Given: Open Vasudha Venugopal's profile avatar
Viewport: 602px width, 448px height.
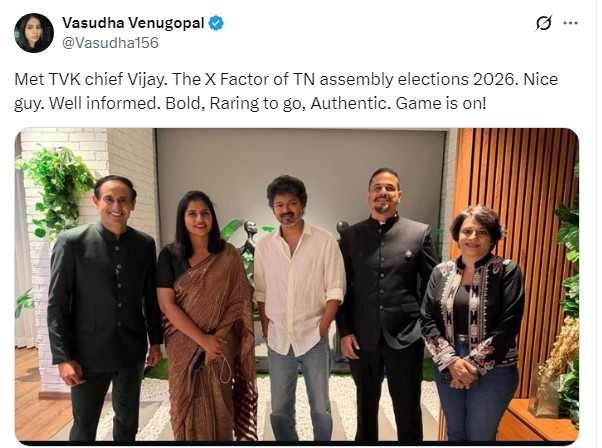Looking at the screenshot, I should [x=34, y=33].
